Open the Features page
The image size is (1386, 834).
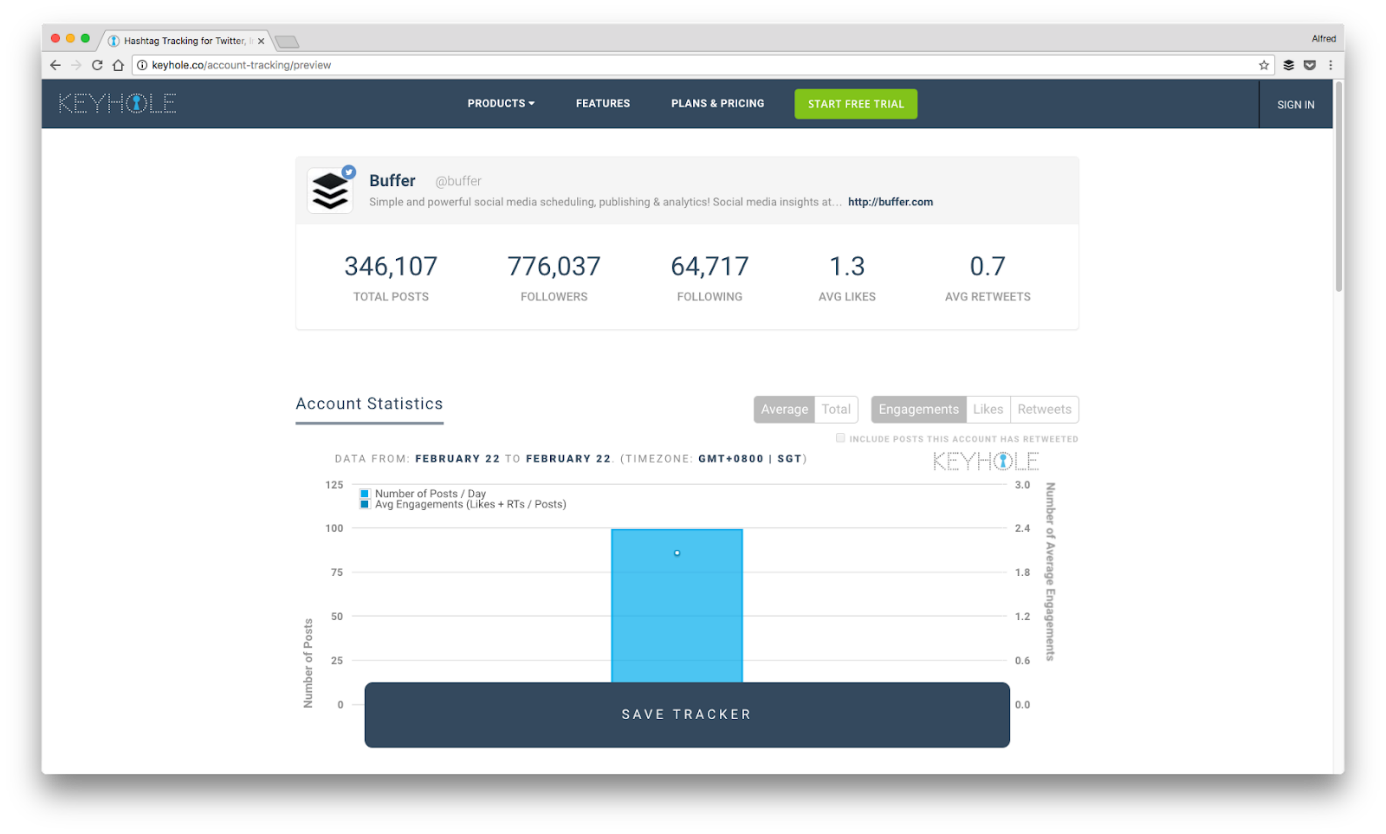603,103
